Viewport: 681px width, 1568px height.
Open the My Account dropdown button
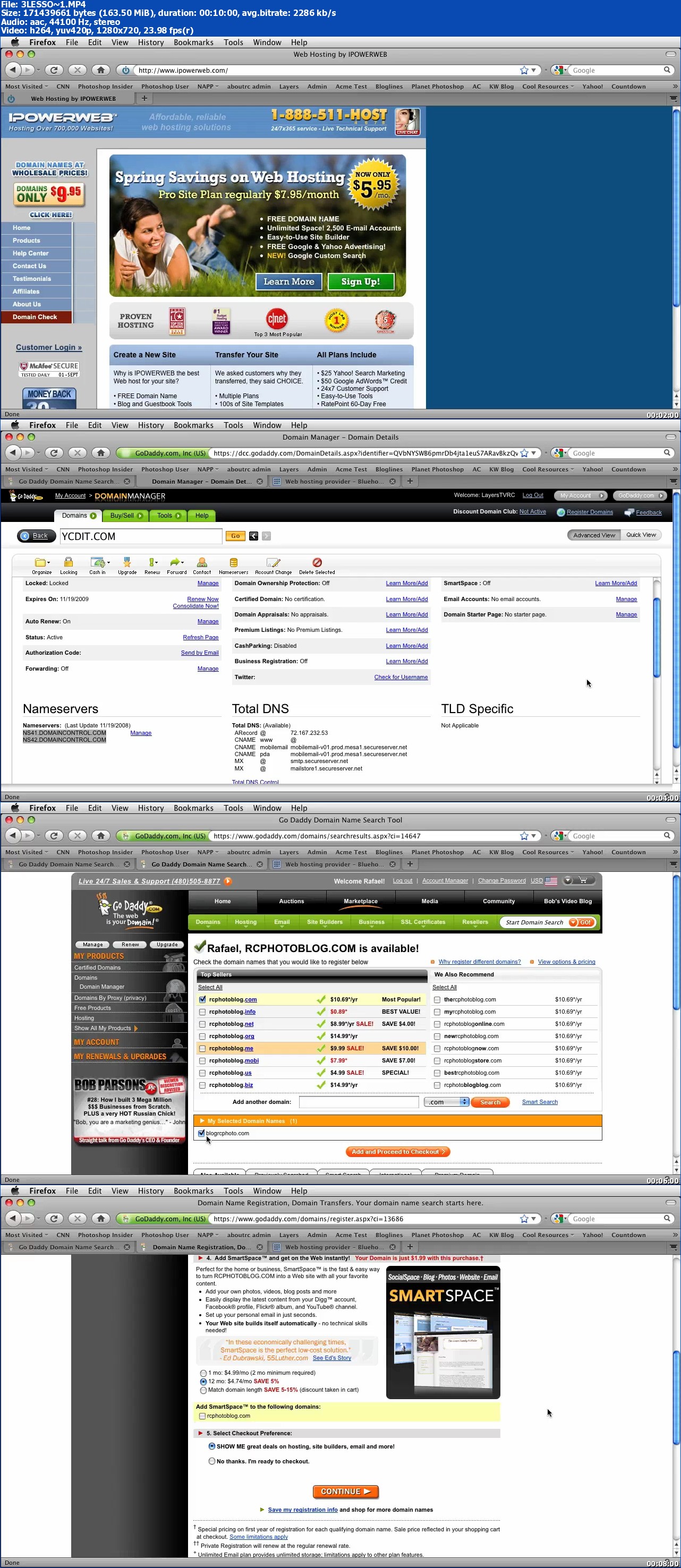(581, 495)
